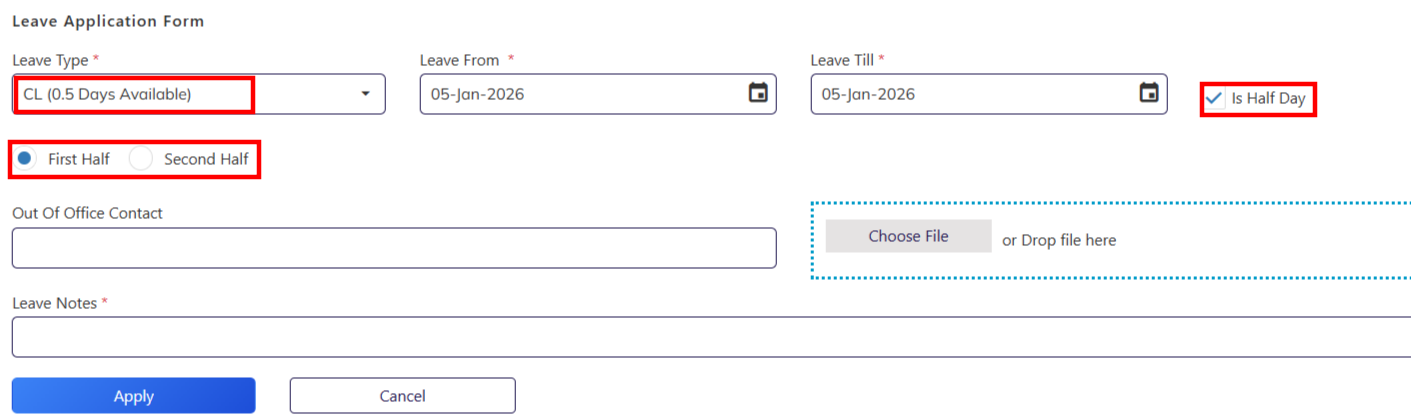Open the Leave Till calendar picker
Viewport: 1411px width, 420px height.
click(x=1149, y=94)
